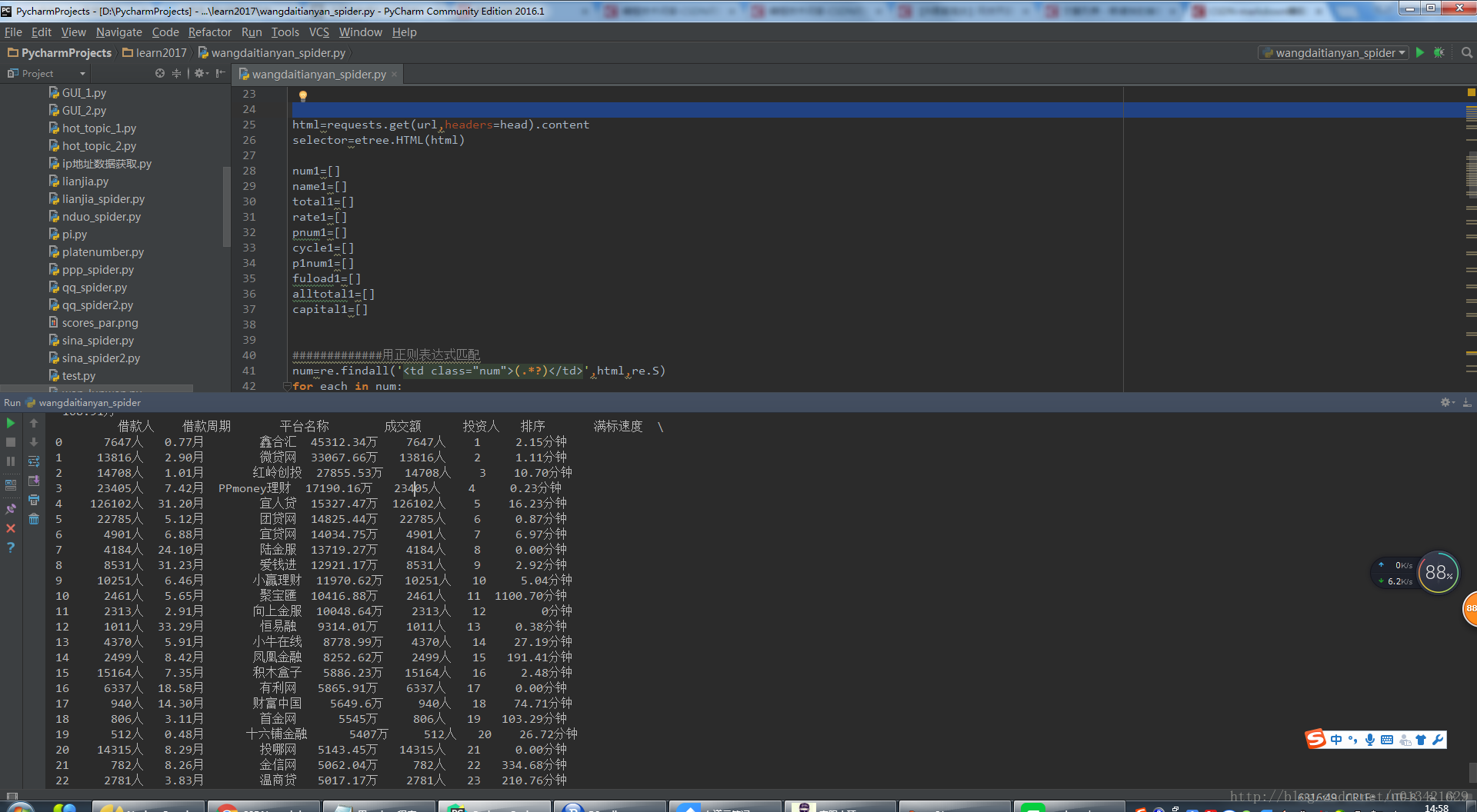Open Project panel gear settings menu

tap(201, 73)
